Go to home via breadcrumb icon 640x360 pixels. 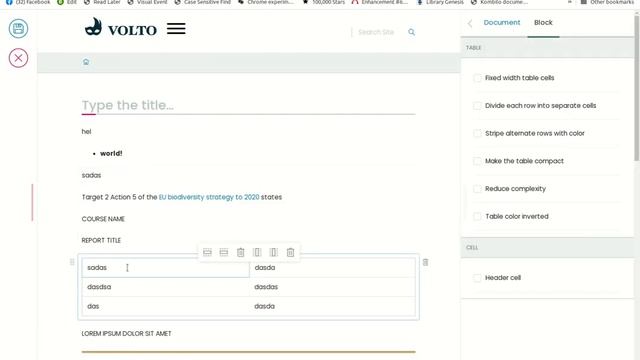[86, 62]
